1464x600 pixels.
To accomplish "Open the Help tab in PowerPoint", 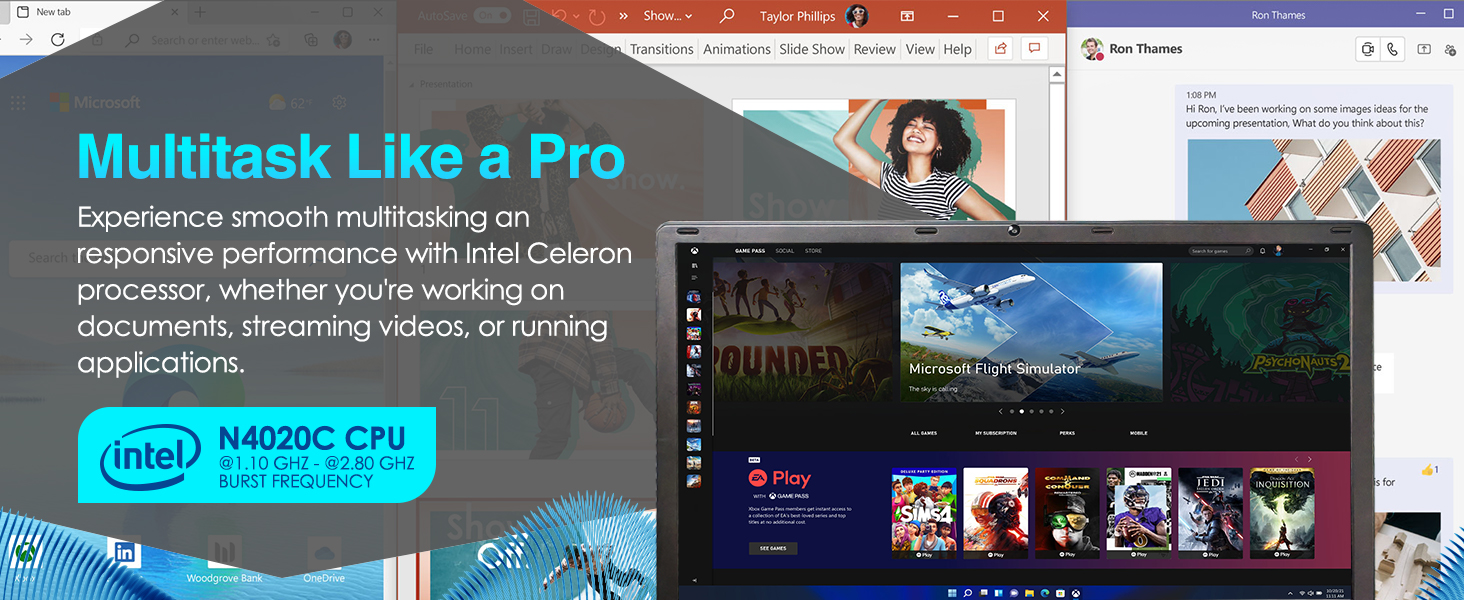I will tap(957, 49).
